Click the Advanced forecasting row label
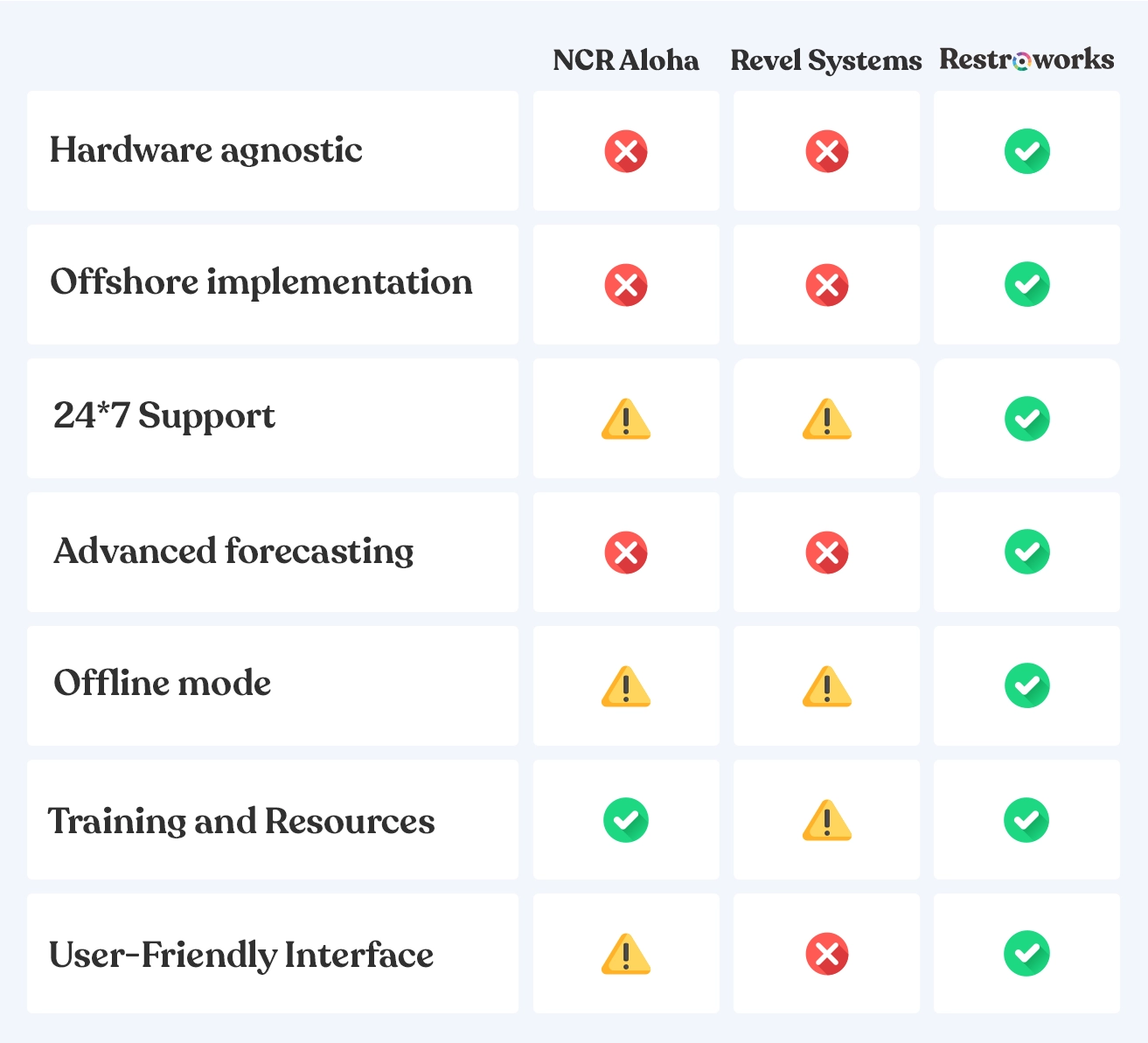1148x1043 pixels. click(233, 552)
